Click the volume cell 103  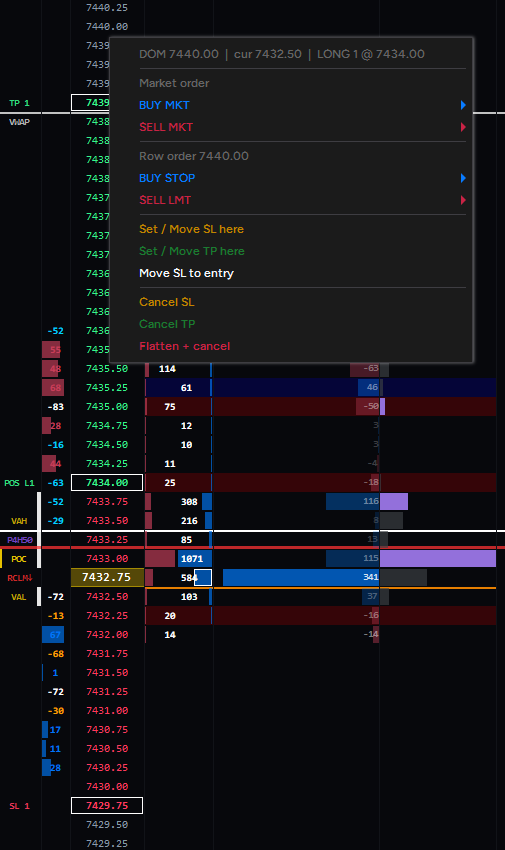pyautogui.click(x=189, y=597)
